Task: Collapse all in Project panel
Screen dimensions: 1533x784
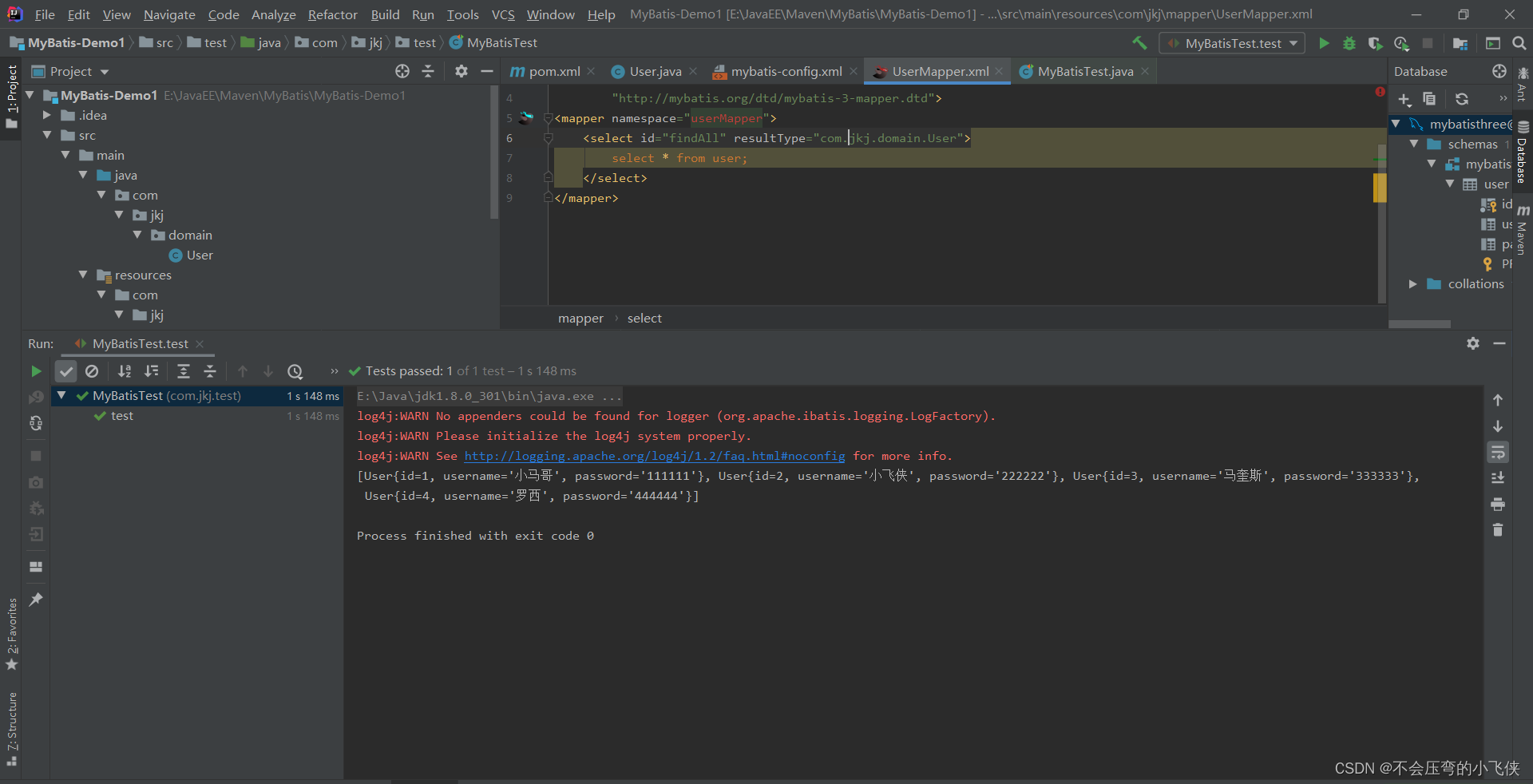Action: pyautogui.click(x=428, y=71)
